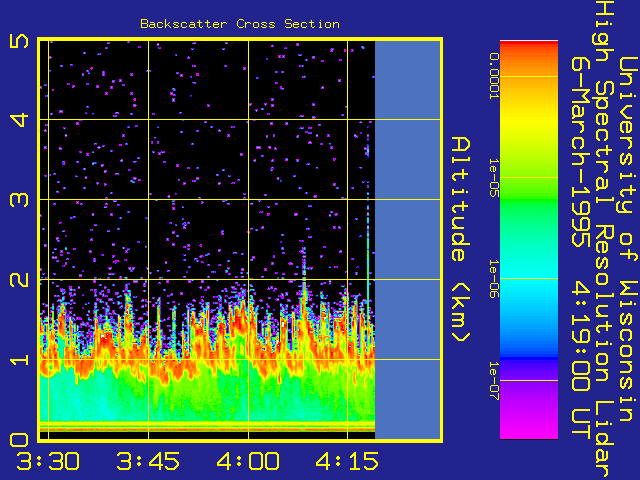Click the altitude axis label '1'
Viewport: 640px width, 480px height.
coord(20,360)
